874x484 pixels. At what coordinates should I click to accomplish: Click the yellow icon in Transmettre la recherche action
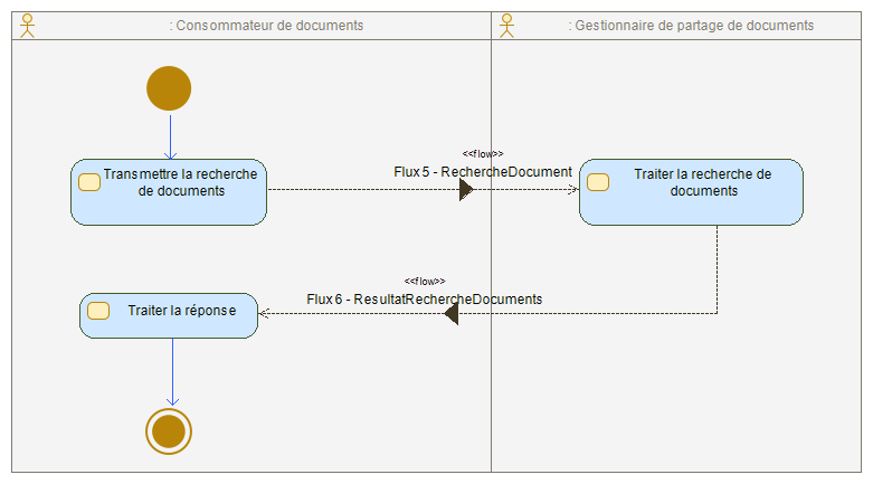pyautogui.click(x=89, y=182)
